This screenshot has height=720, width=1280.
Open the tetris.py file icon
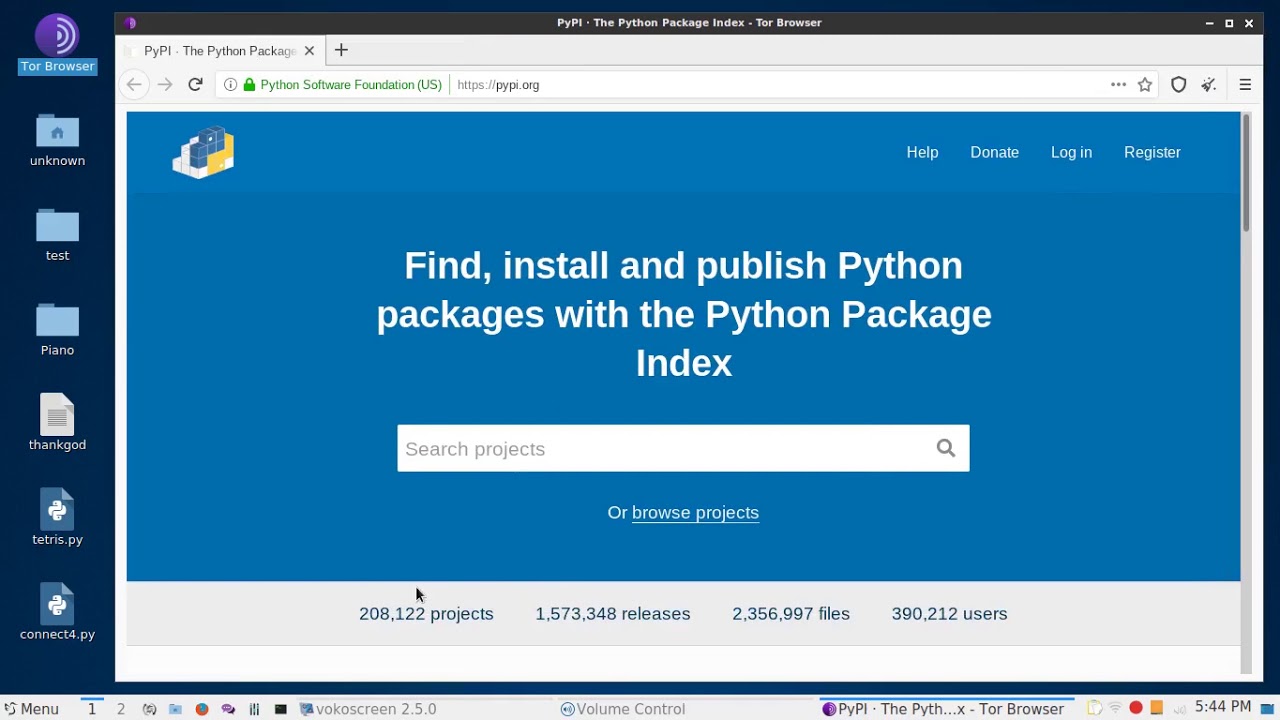pos(57,517)
